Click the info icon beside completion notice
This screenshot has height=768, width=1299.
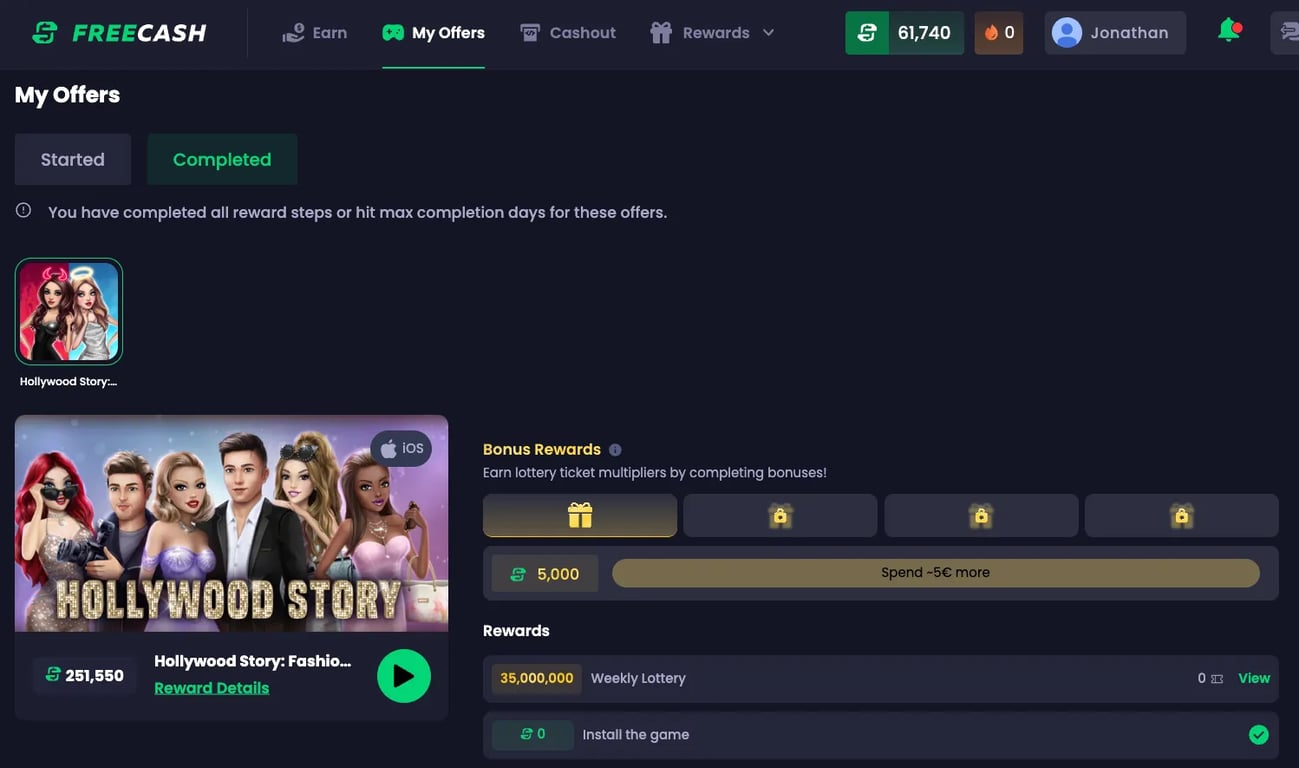[23, 211]
